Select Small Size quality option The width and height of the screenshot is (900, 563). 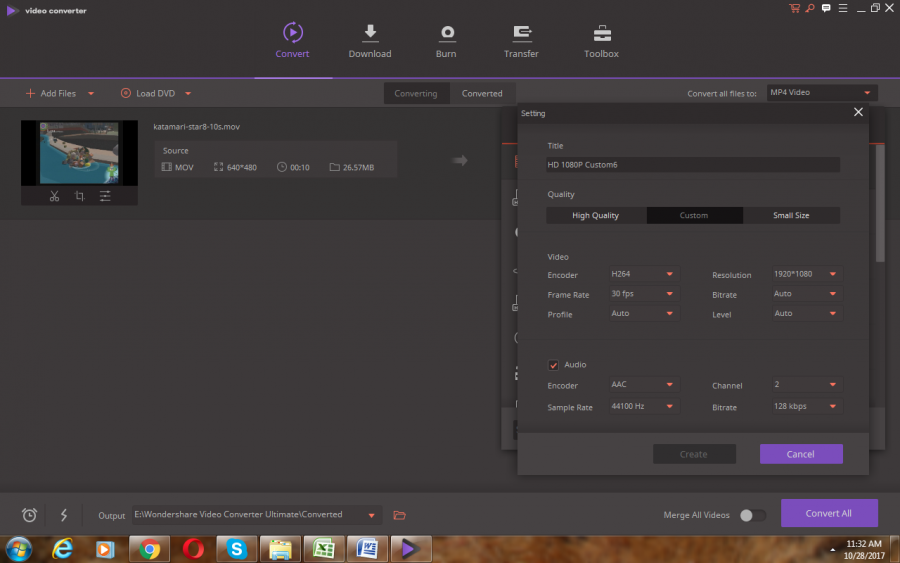(791, 215)
